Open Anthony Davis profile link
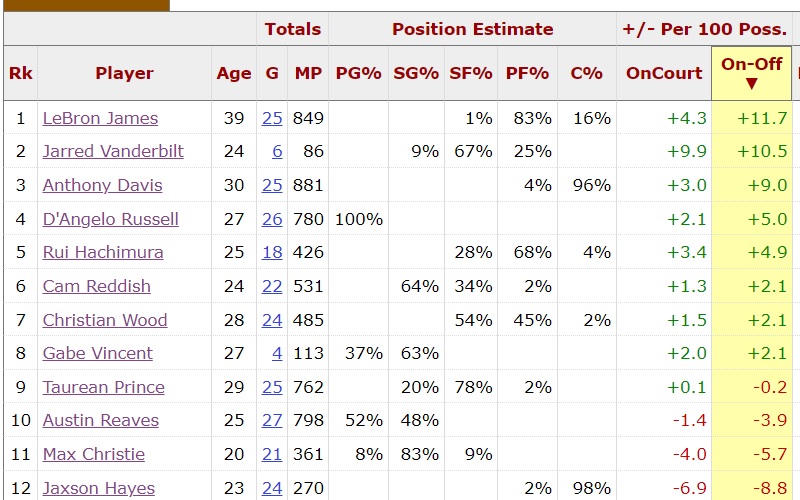The width and height of the screenshot is (800, 500). pyautogui.click(x=102, y=185)
